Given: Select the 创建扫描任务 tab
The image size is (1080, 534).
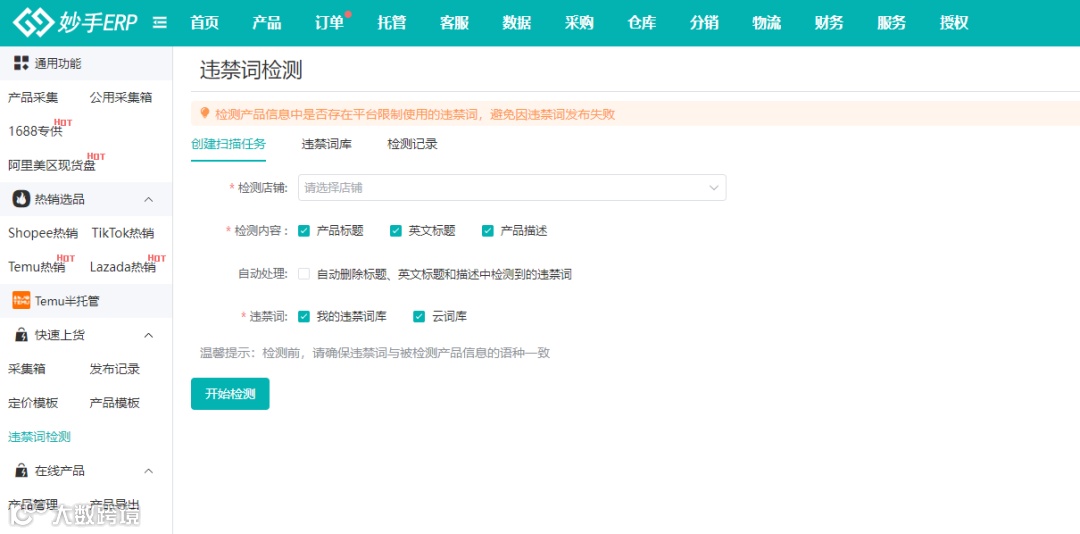Looking at the screenshot, I should [x=229, y=144].
